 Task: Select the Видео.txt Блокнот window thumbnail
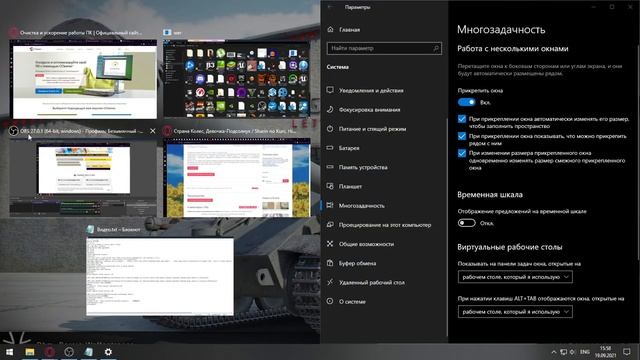pos(160,276)
